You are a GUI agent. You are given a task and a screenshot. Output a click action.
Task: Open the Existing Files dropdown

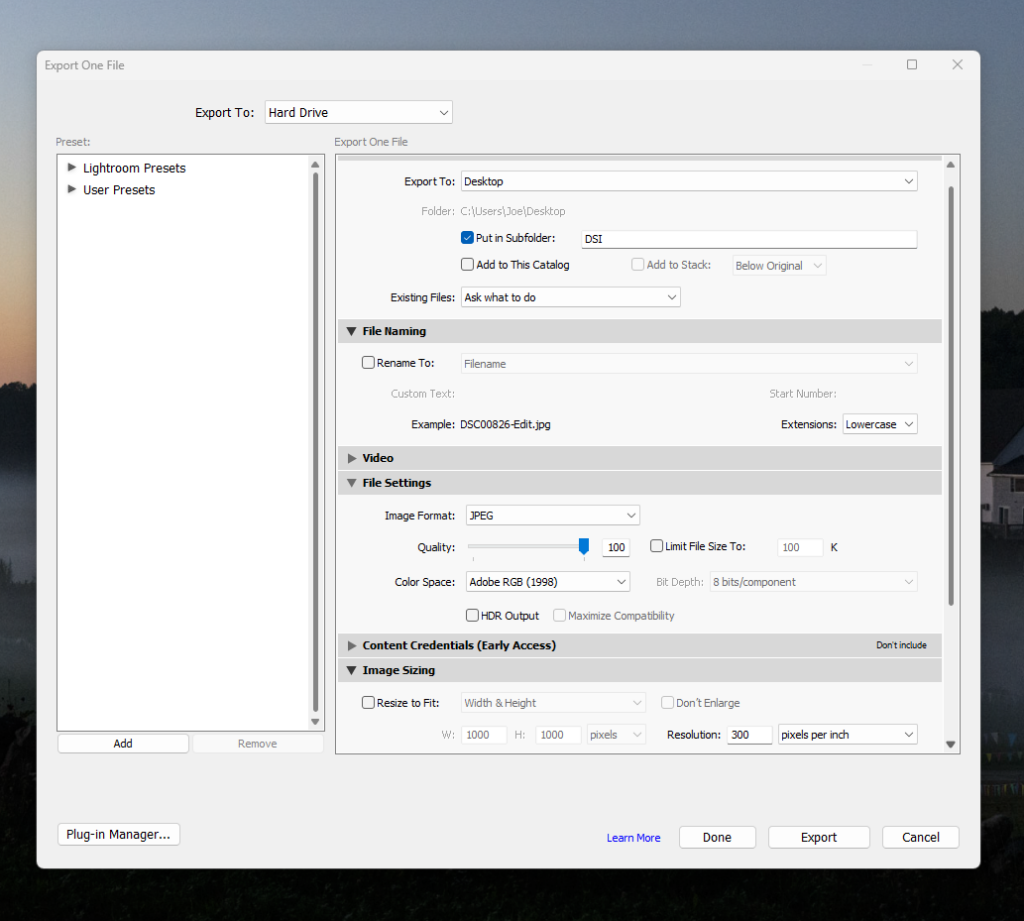point(570,297)
